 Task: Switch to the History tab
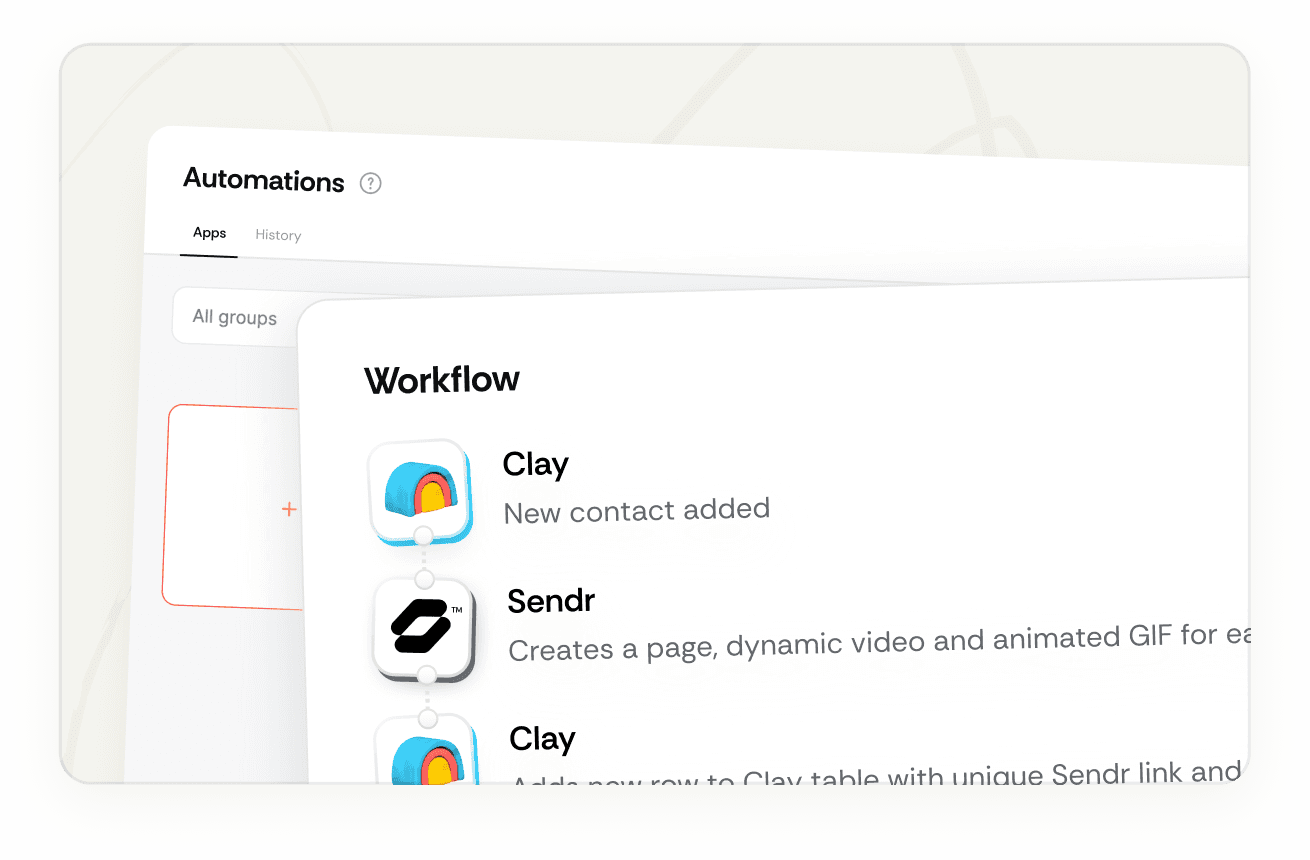pos(278,235)
